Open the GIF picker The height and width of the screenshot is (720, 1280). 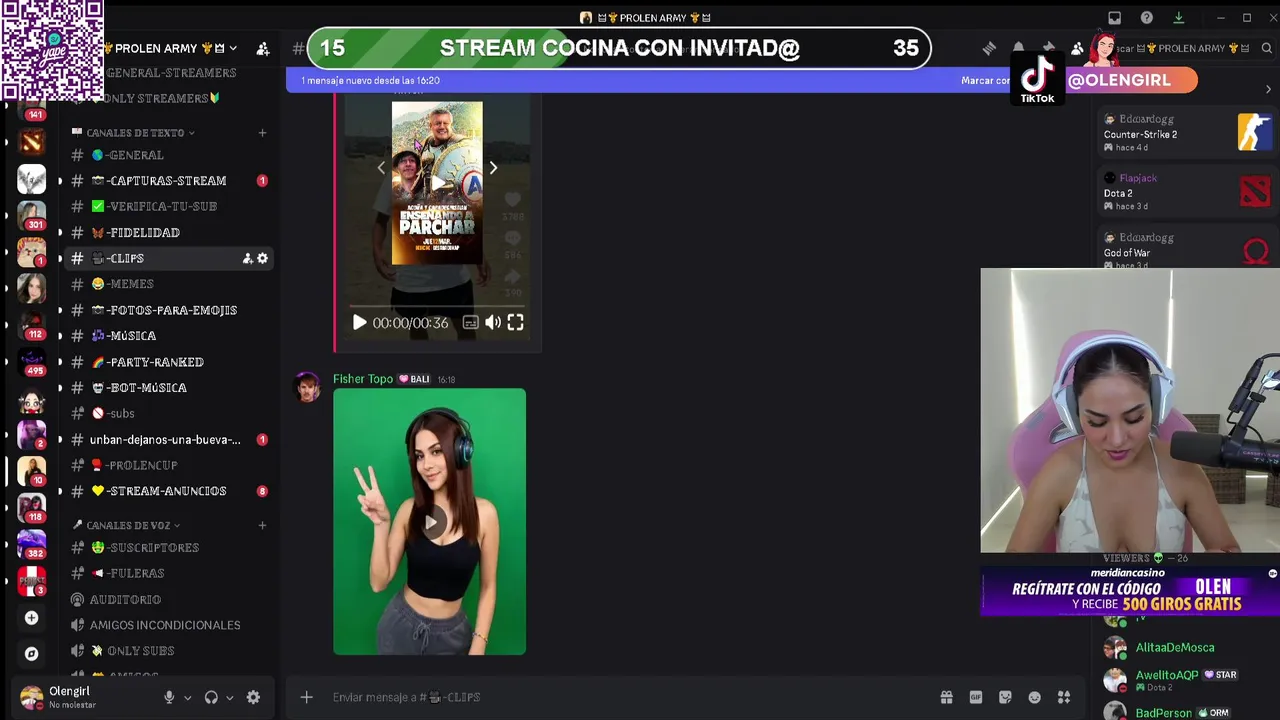tap(976, 697)
